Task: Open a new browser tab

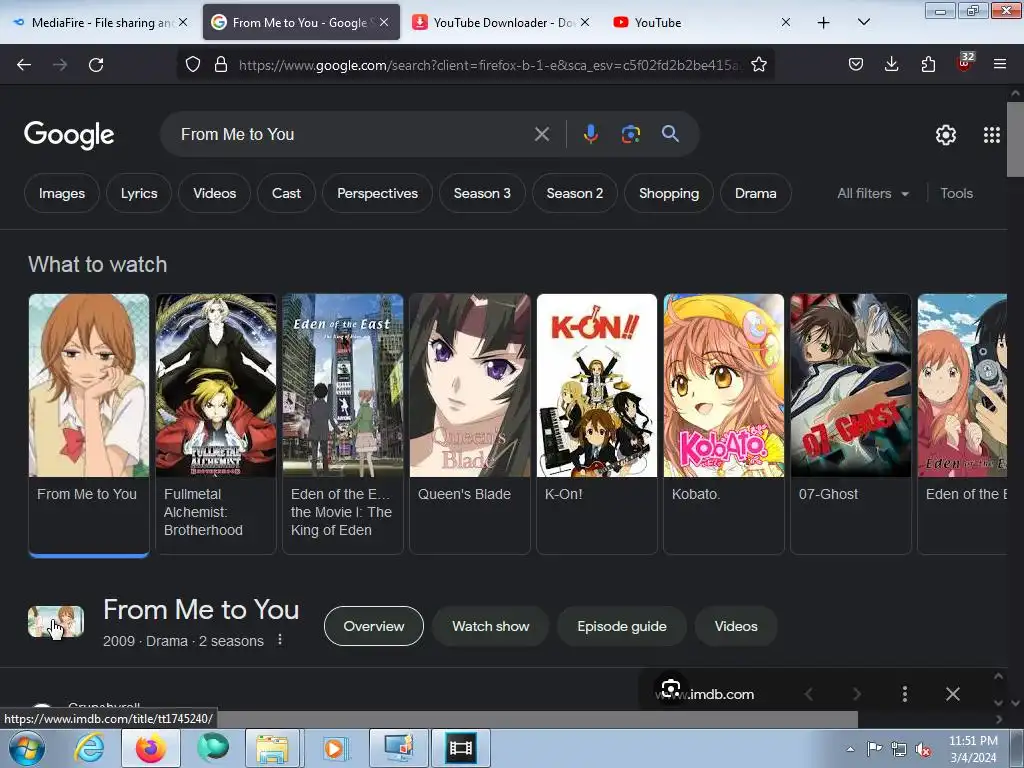Action: [x=824, y=23]
